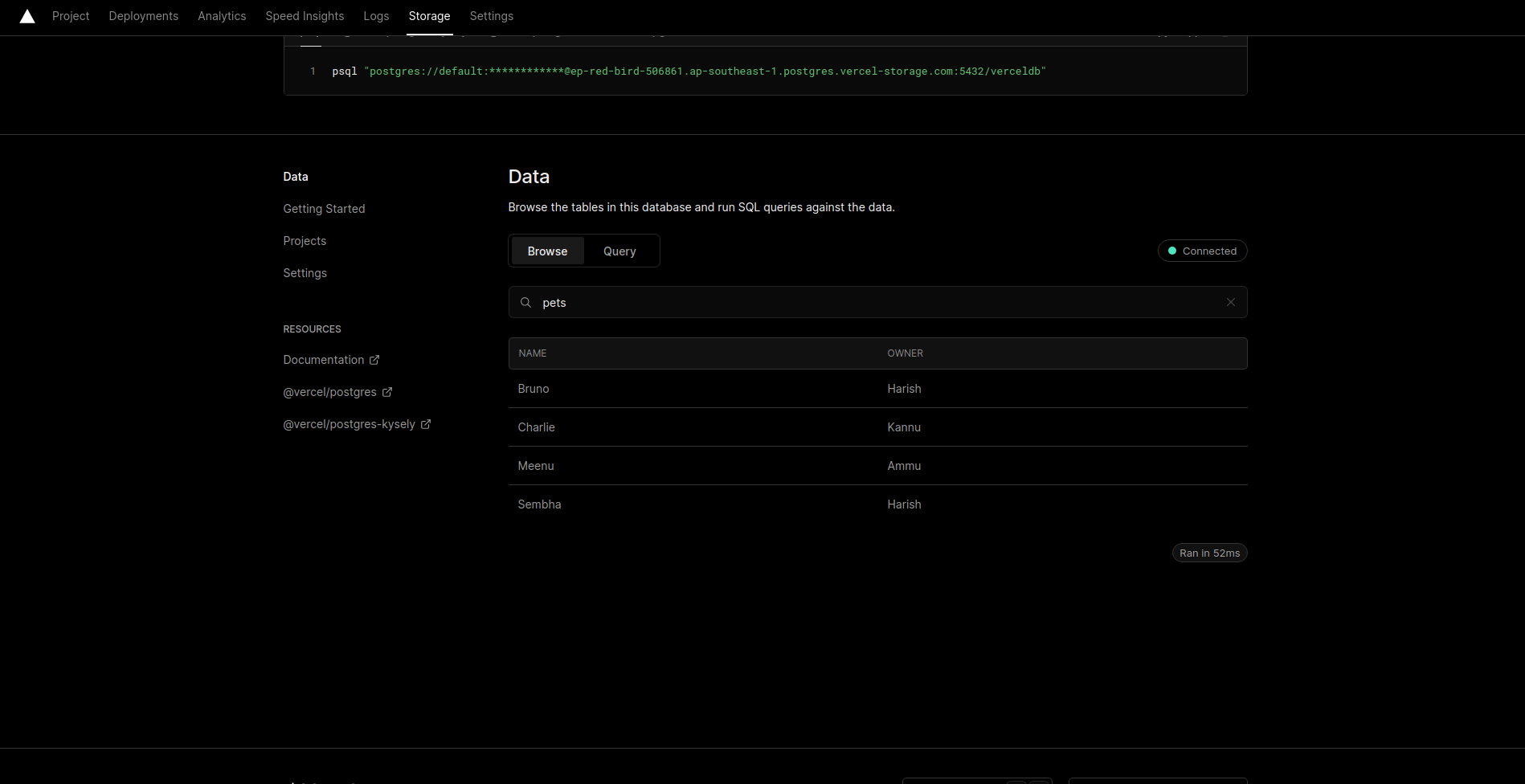Screen dimensions: 1525x784
Task: Open the Analytics tab
Action: click(222, 16)
